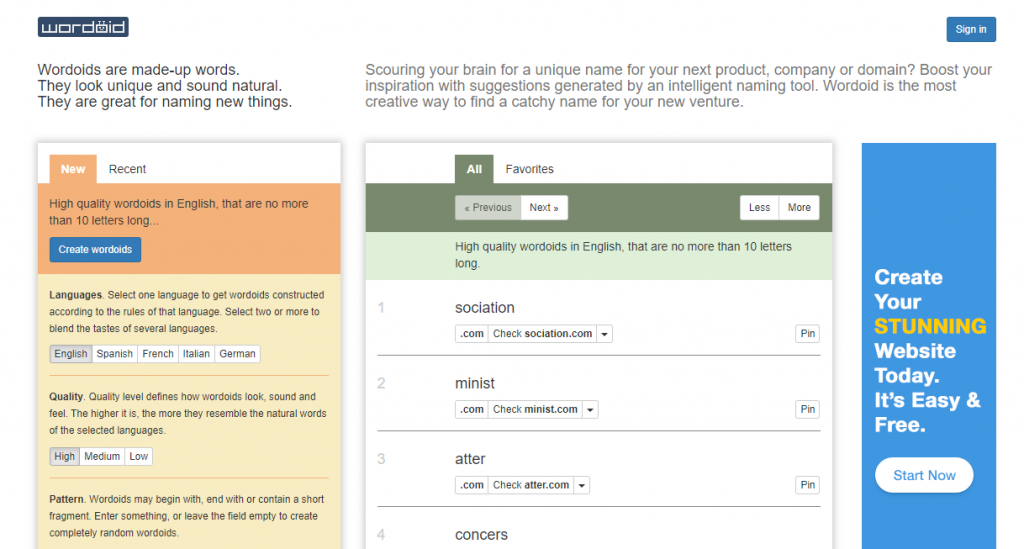Click Start Now in the advertisement

point(924,475)
